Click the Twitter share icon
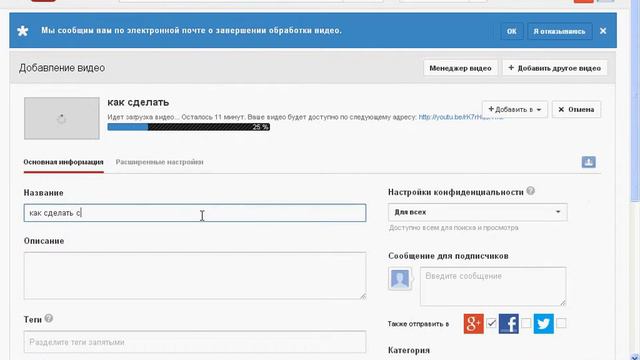Image resolution: width=640 pixels, height=360 pixels. [544, 324]
